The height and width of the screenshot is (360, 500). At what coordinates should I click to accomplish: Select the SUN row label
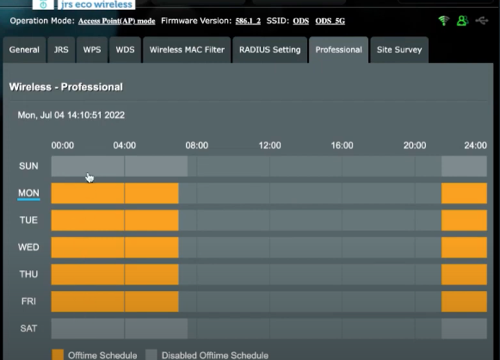pos(29,166)
